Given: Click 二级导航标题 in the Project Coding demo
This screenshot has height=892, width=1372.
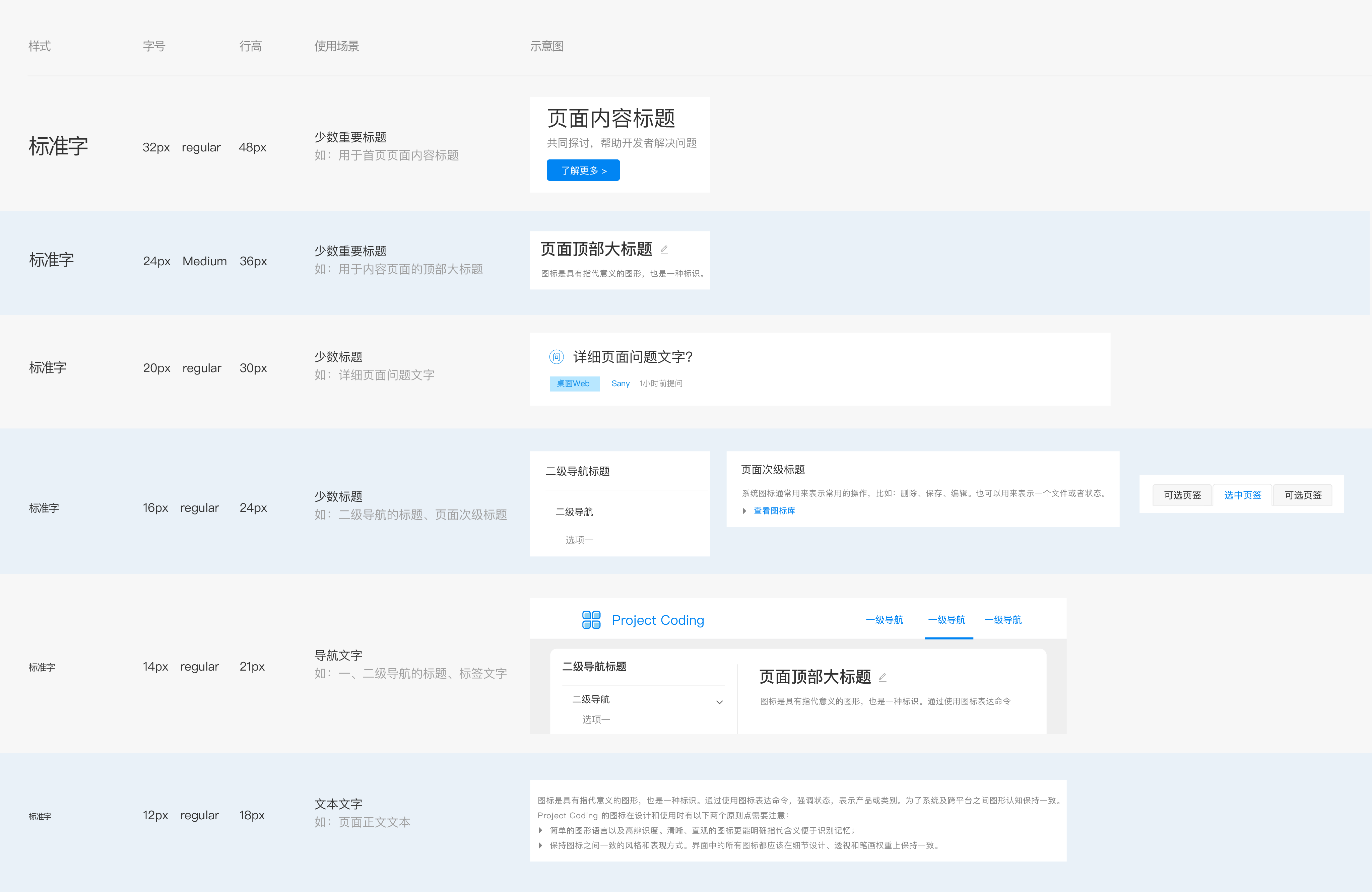Looking at the screenshot, I should click(594, 667).
